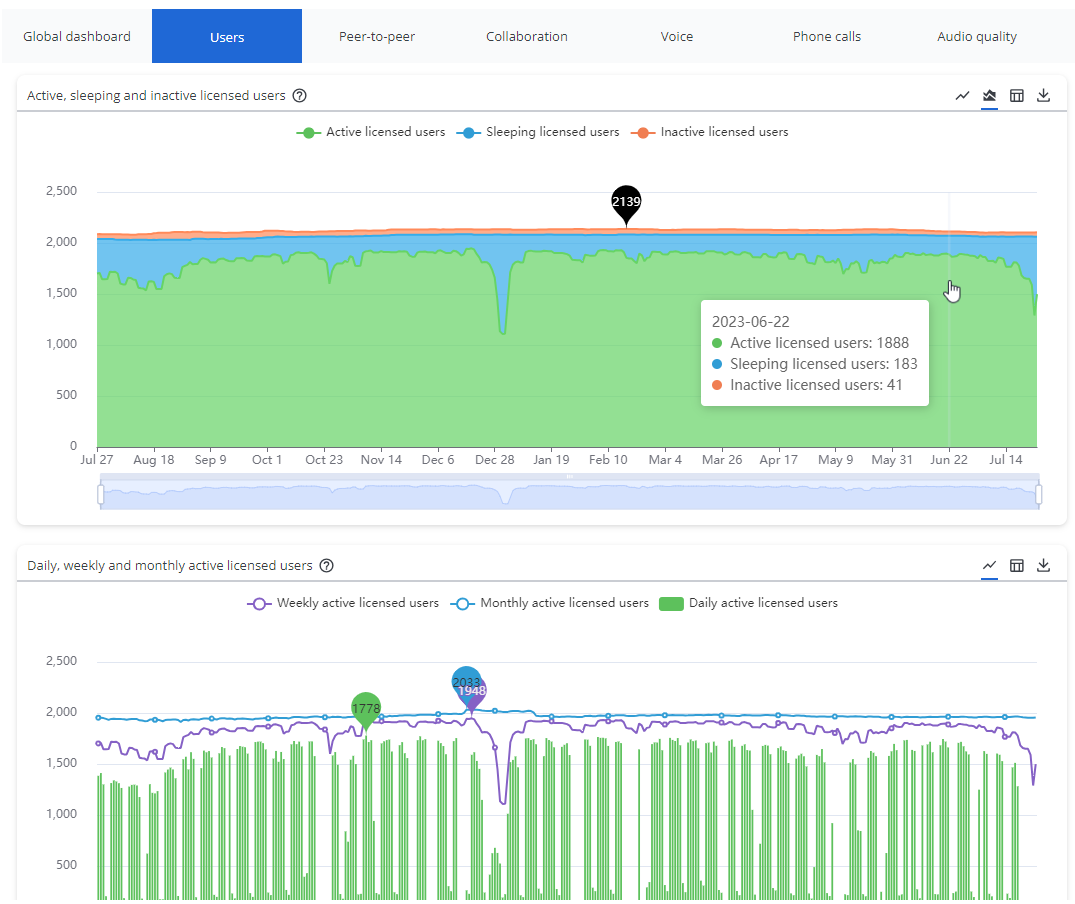The height and width of the screenshot is (904, 1075).
Task: Click the "Daily, weekly and monthly active licensed users" title
Action: [x=170, y=565]
